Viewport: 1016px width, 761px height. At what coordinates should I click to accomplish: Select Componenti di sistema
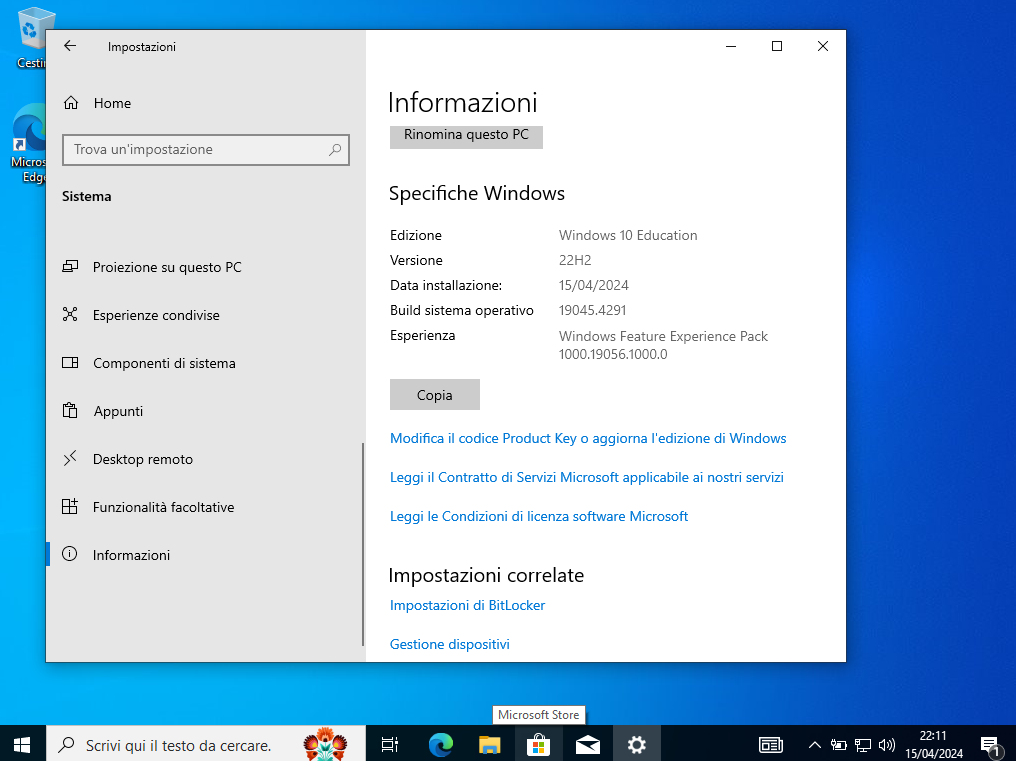(x=149, y=363)
